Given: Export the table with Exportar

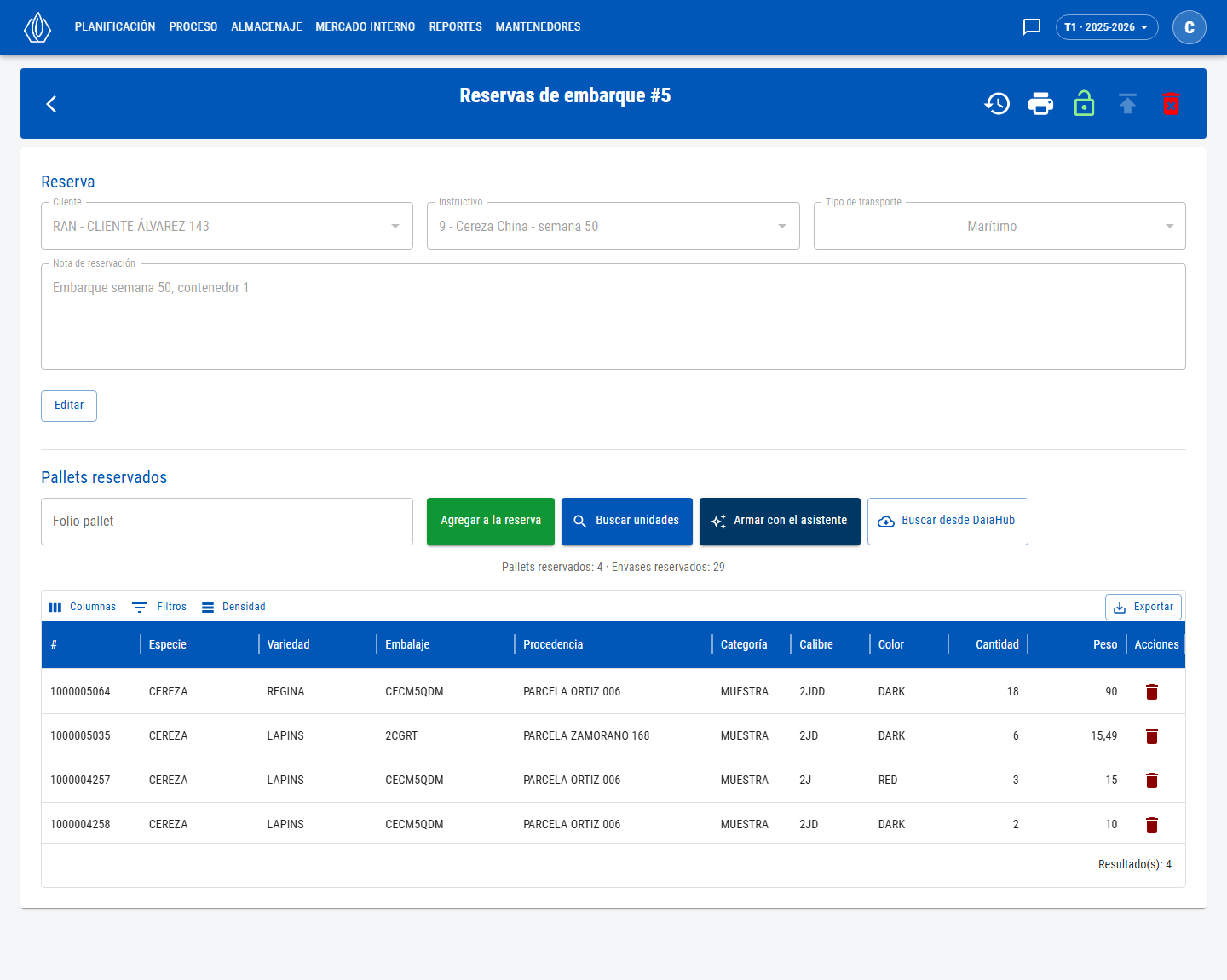Looking at the screenshot, I should coord(1143,607).
